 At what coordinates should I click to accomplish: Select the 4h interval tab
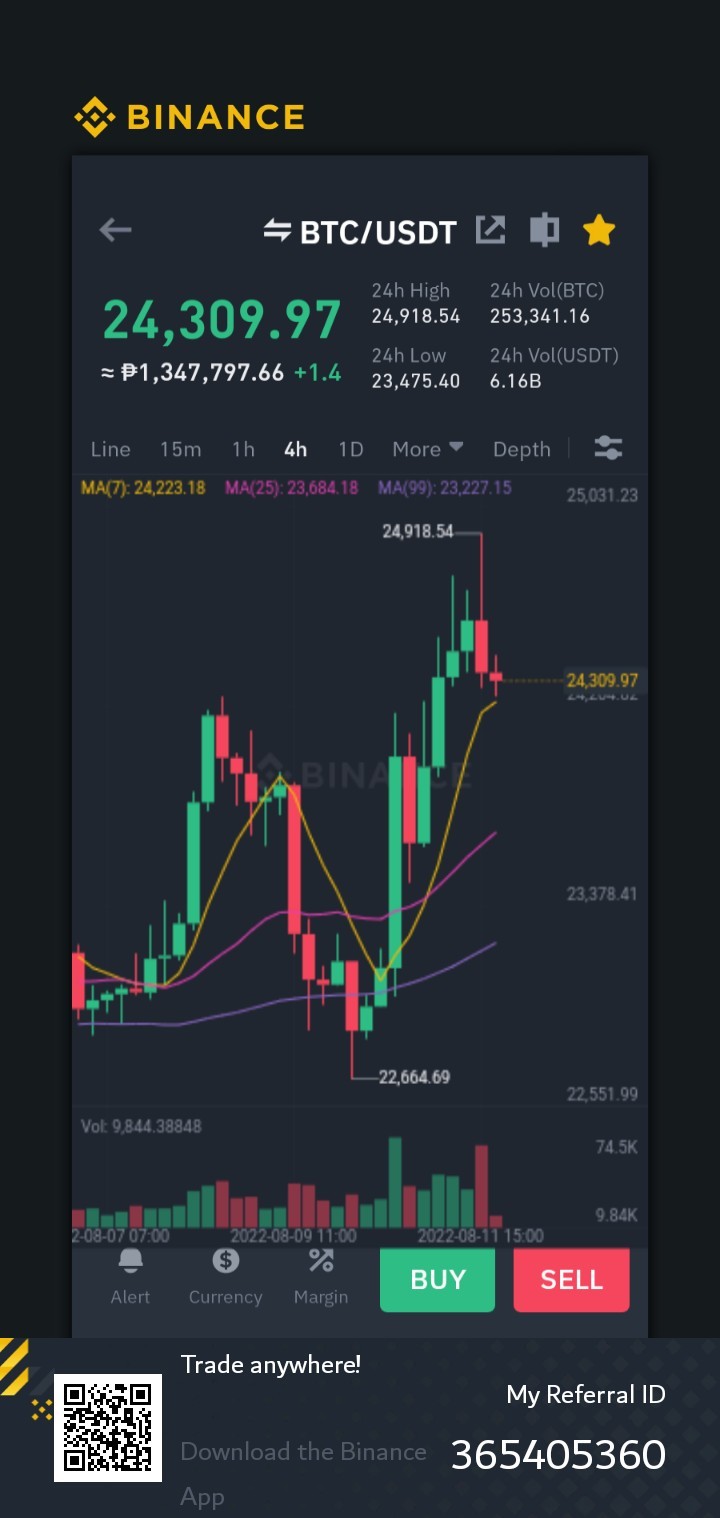pos(295,449)
